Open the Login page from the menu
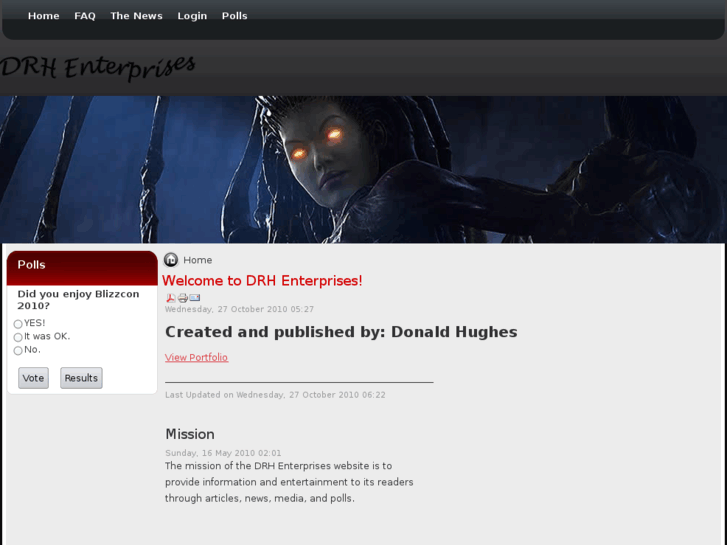 coord(192,16)
